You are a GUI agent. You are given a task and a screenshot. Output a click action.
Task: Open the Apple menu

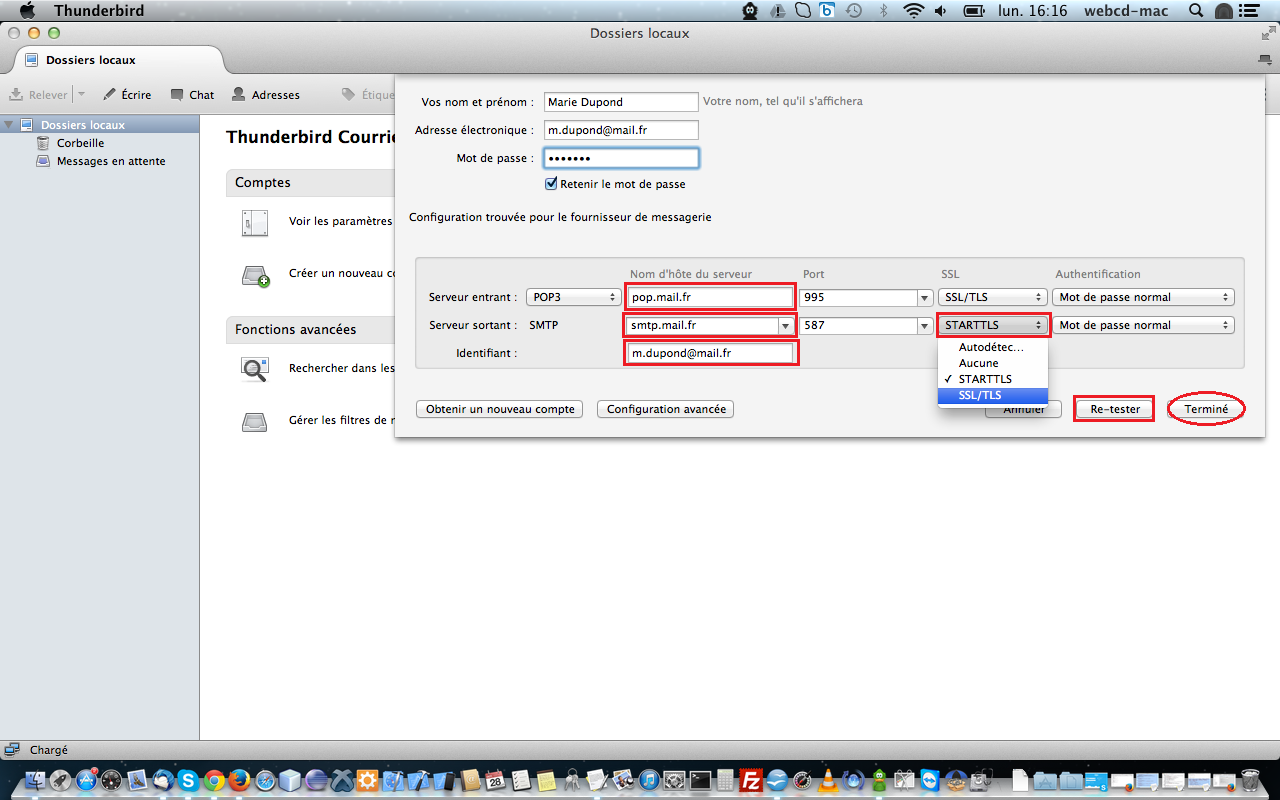tap(27, 11)
